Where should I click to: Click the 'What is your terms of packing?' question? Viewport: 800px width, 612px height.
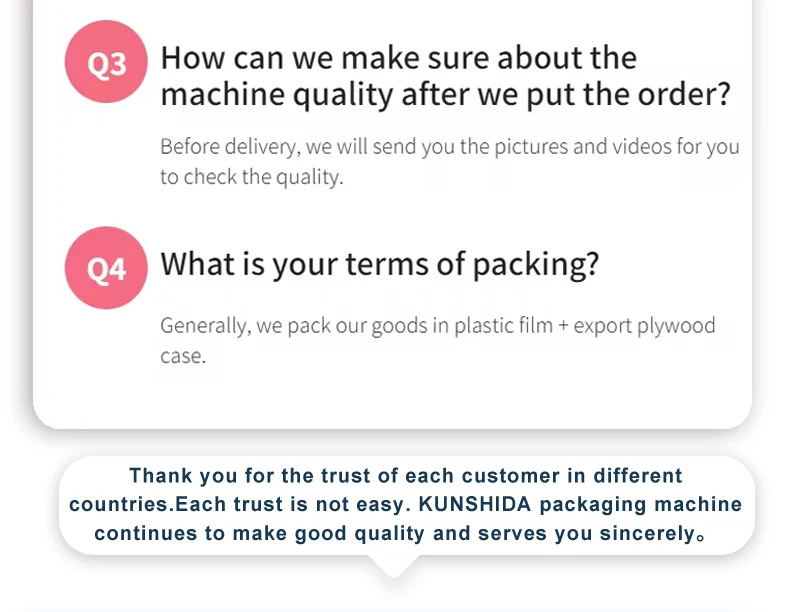tap(380, 265)
